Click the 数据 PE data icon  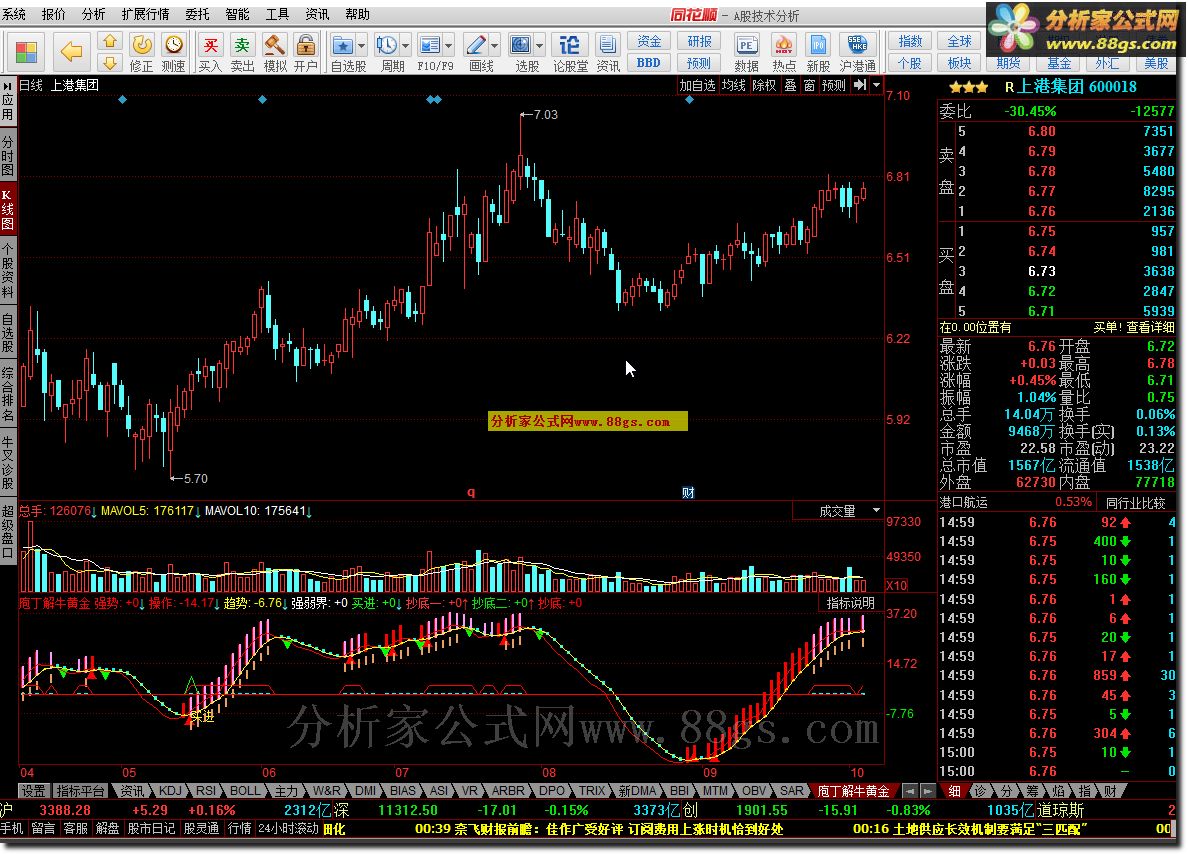[746, 45]
